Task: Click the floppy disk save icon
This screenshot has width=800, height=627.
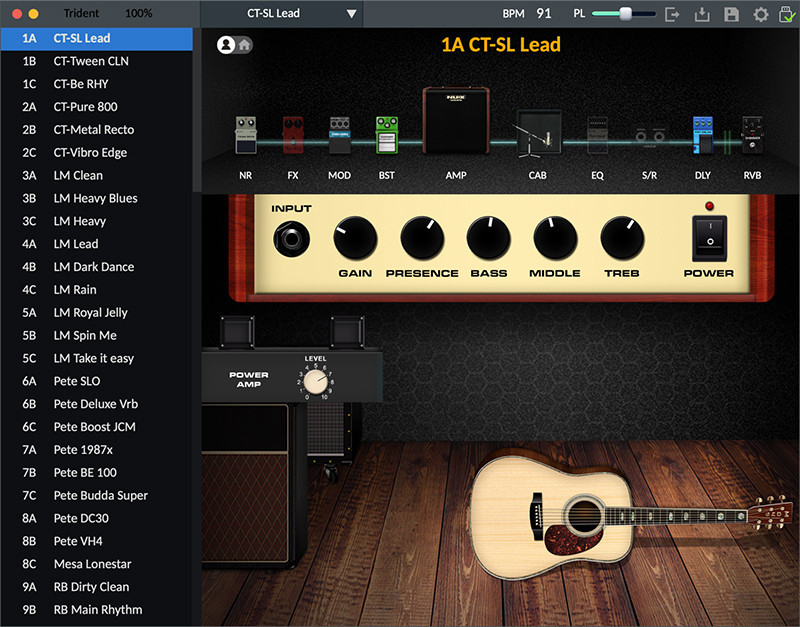Action: [x=731, y=14]
